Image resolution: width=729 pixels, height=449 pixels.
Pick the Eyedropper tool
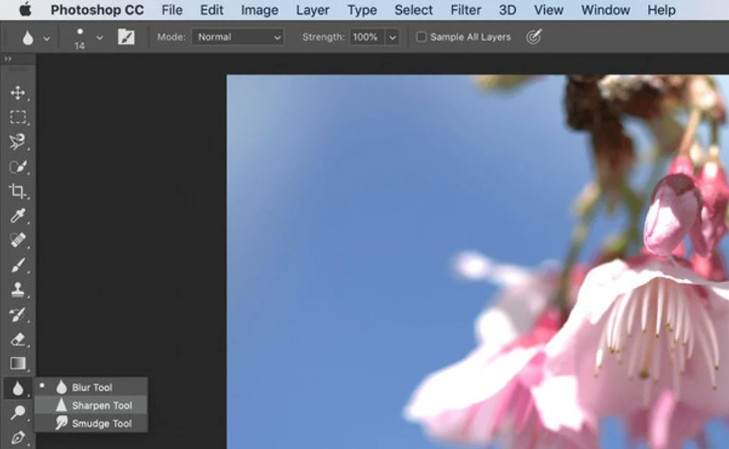[18, 216]
